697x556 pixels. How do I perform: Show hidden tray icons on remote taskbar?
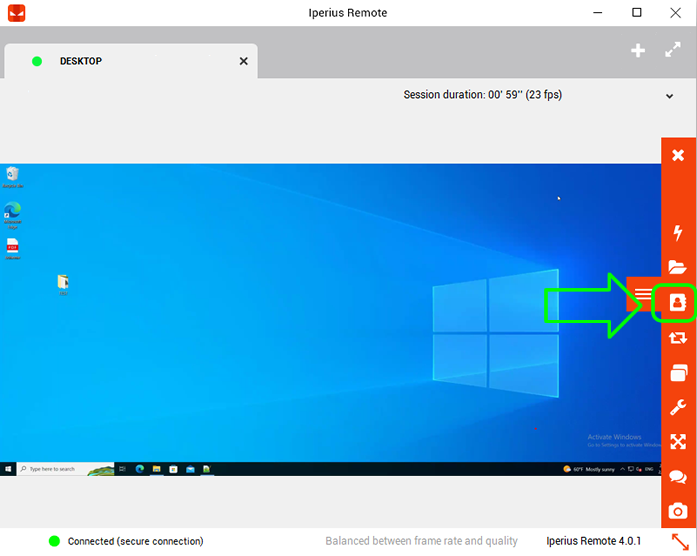click(x=623, y=469)
